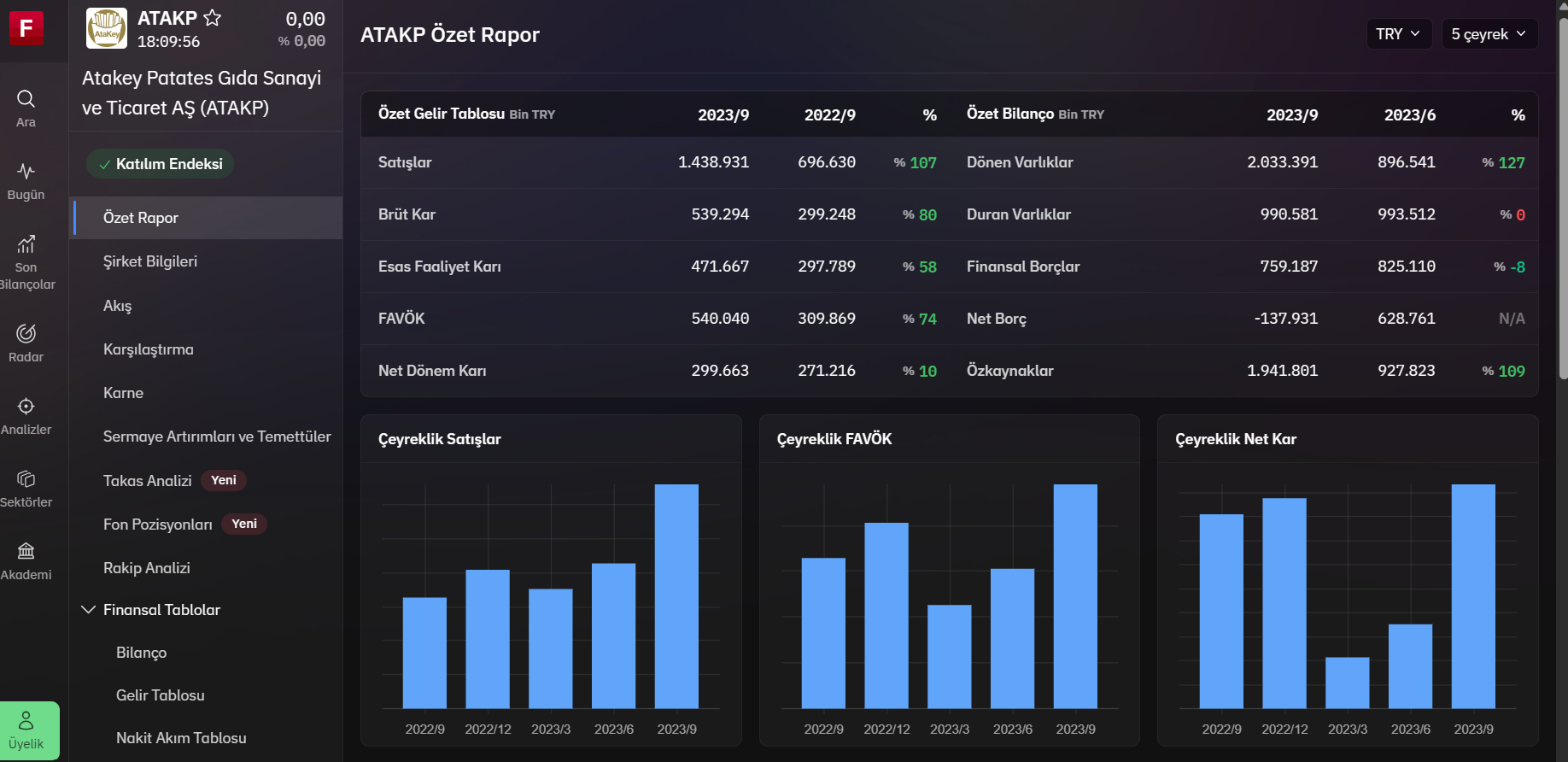Select Özet Rapor menu item
1568x762 pixels.
[206, 218]
